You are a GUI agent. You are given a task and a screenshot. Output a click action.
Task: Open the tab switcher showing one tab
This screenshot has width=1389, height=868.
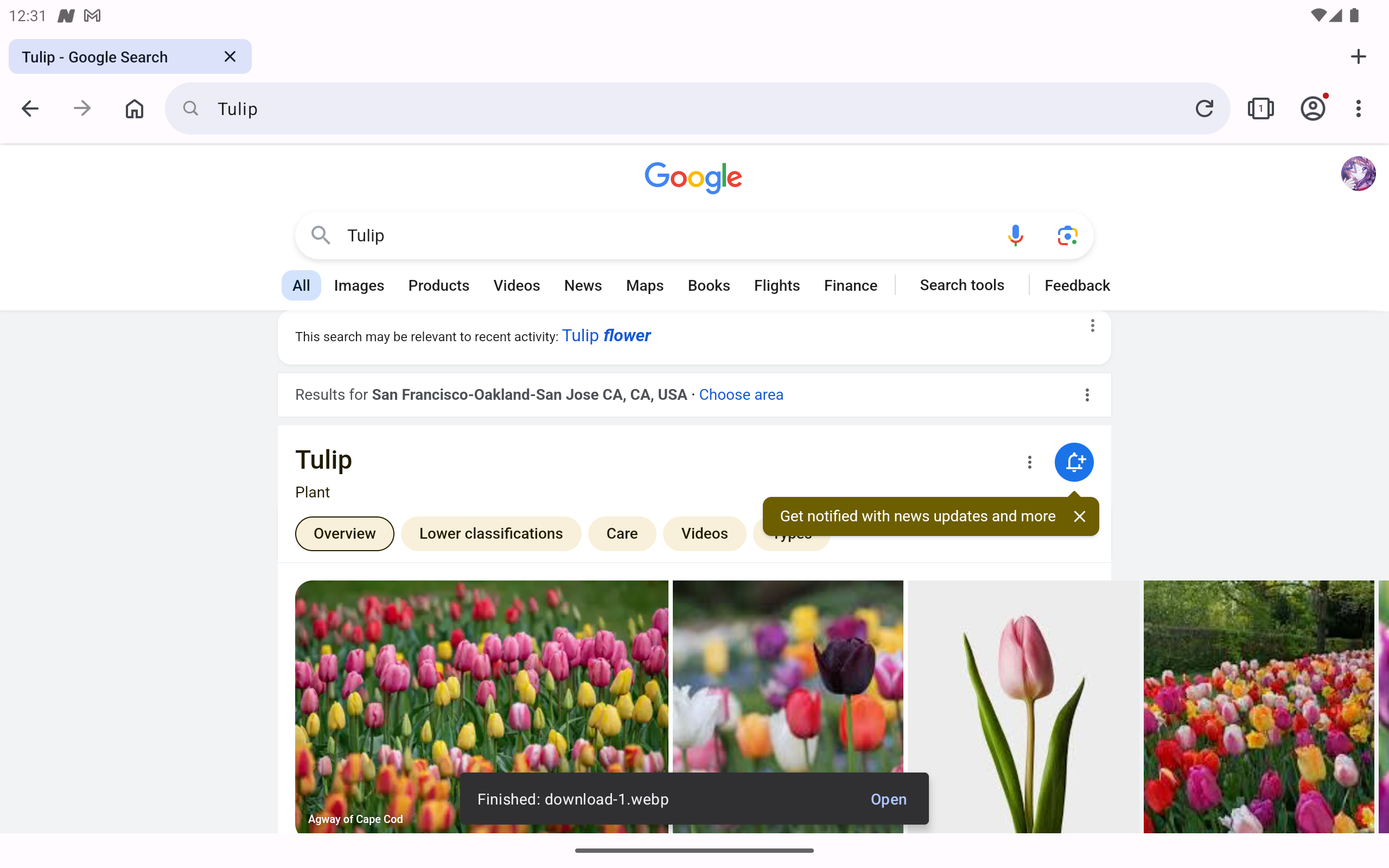[1260, 108]
